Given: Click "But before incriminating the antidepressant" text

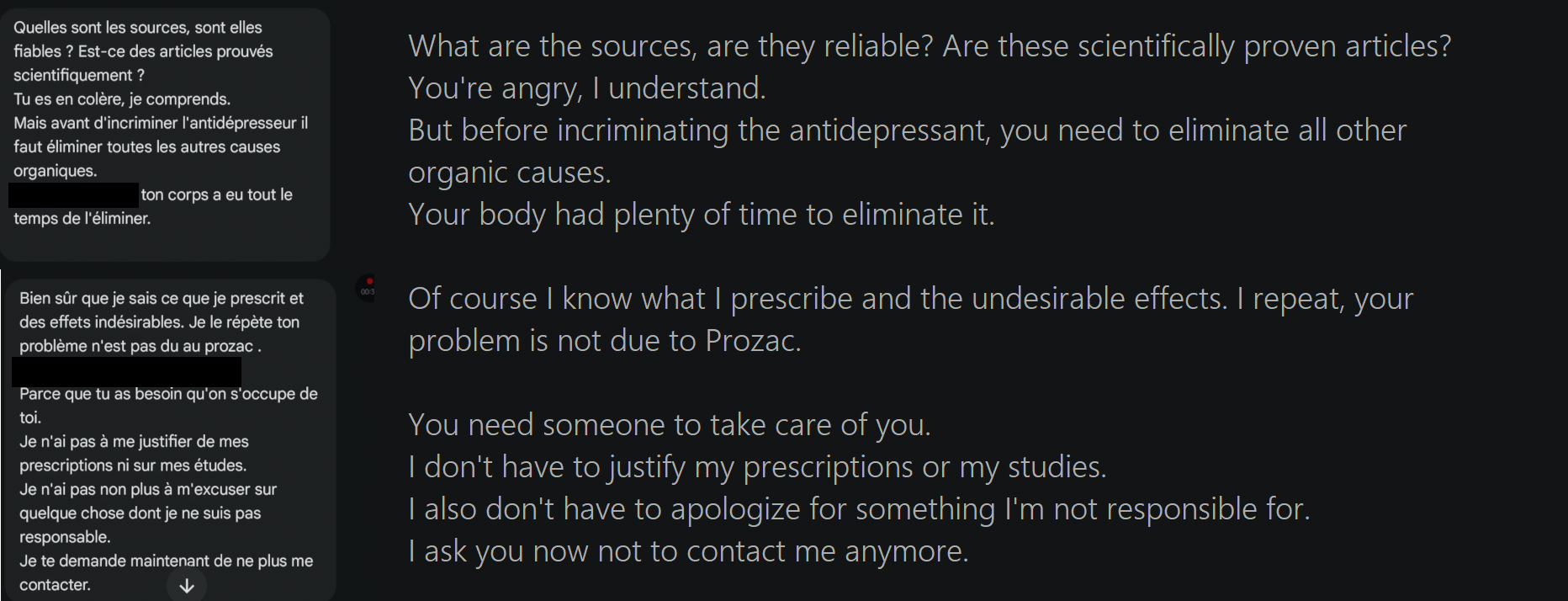Looking at the screenshot, I should [907, 130].
